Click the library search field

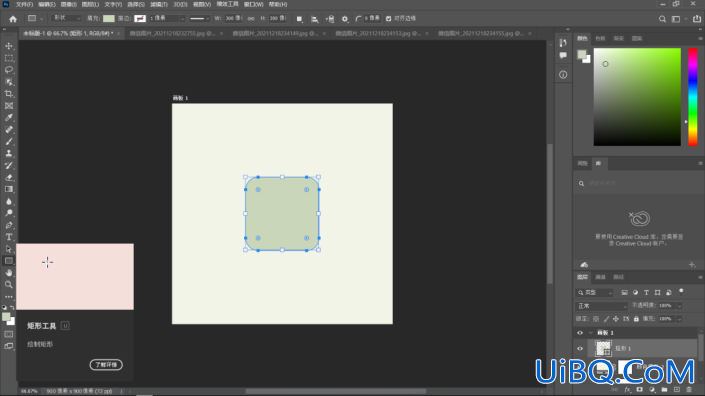pos(638,183)
